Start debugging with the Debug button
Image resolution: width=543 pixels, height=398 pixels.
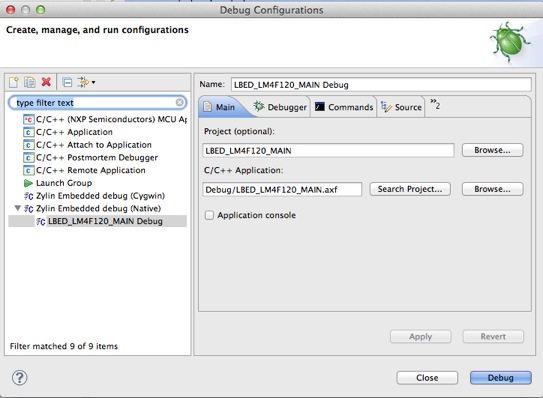500,378
